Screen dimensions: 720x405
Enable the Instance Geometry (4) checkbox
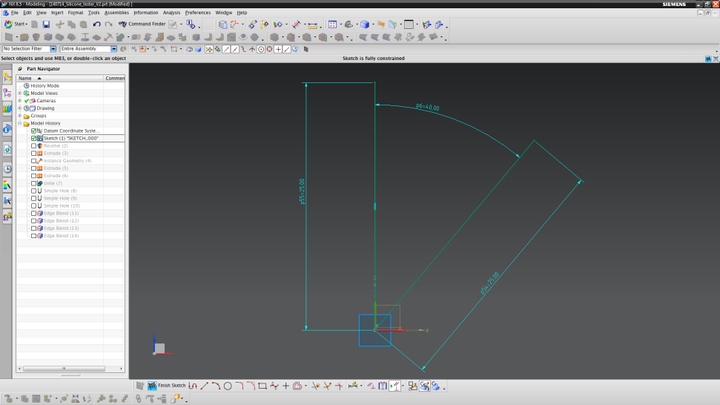pos(34,161)
